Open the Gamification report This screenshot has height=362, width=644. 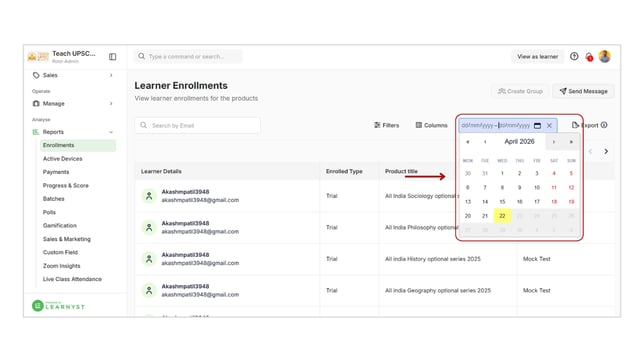[60, 226]
